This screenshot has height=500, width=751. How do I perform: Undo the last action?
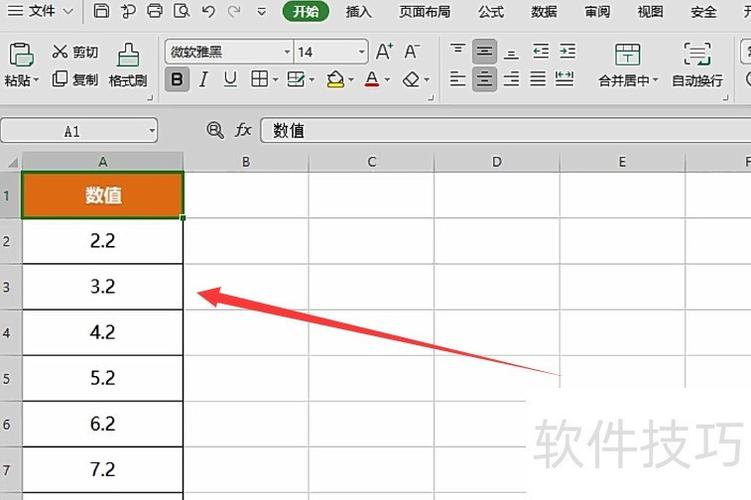click(x=208, y=11)
